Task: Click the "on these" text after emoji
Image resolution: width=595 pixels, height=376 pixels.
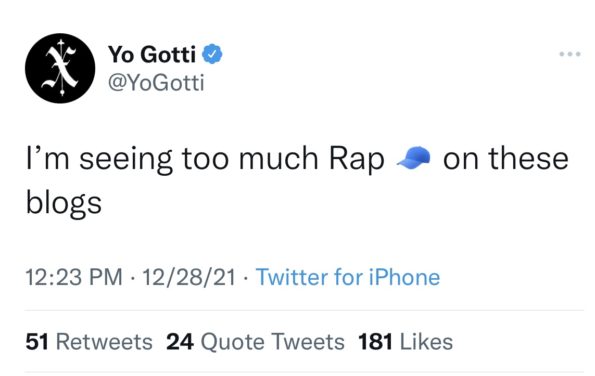Action: [506, 158]
